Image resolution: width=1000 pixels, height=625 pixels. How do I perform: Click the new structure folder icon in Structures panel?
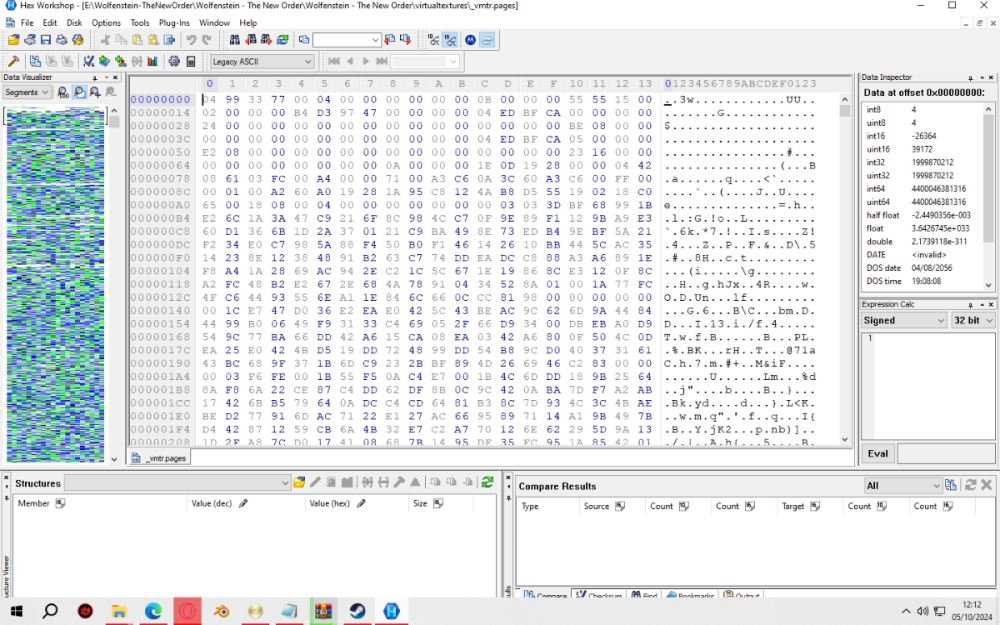[x=299, y=482]
